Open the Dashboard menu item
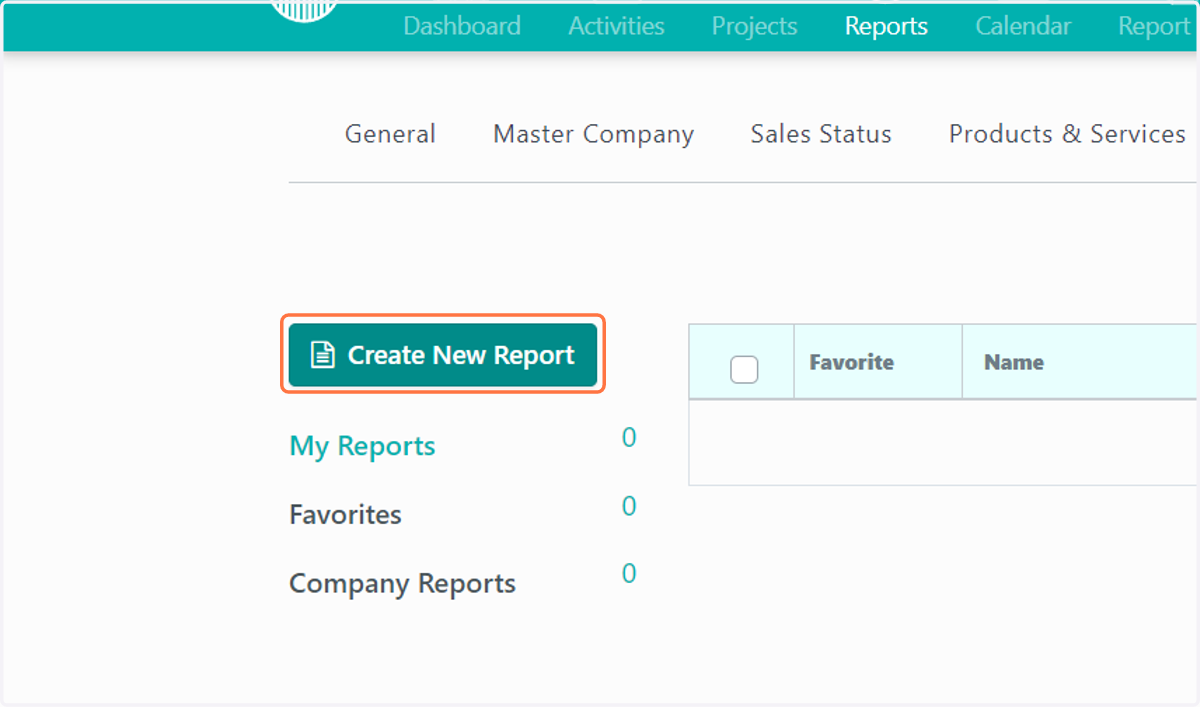The height and width of the screenshot is (707, 1200). (x=462, y=26)
